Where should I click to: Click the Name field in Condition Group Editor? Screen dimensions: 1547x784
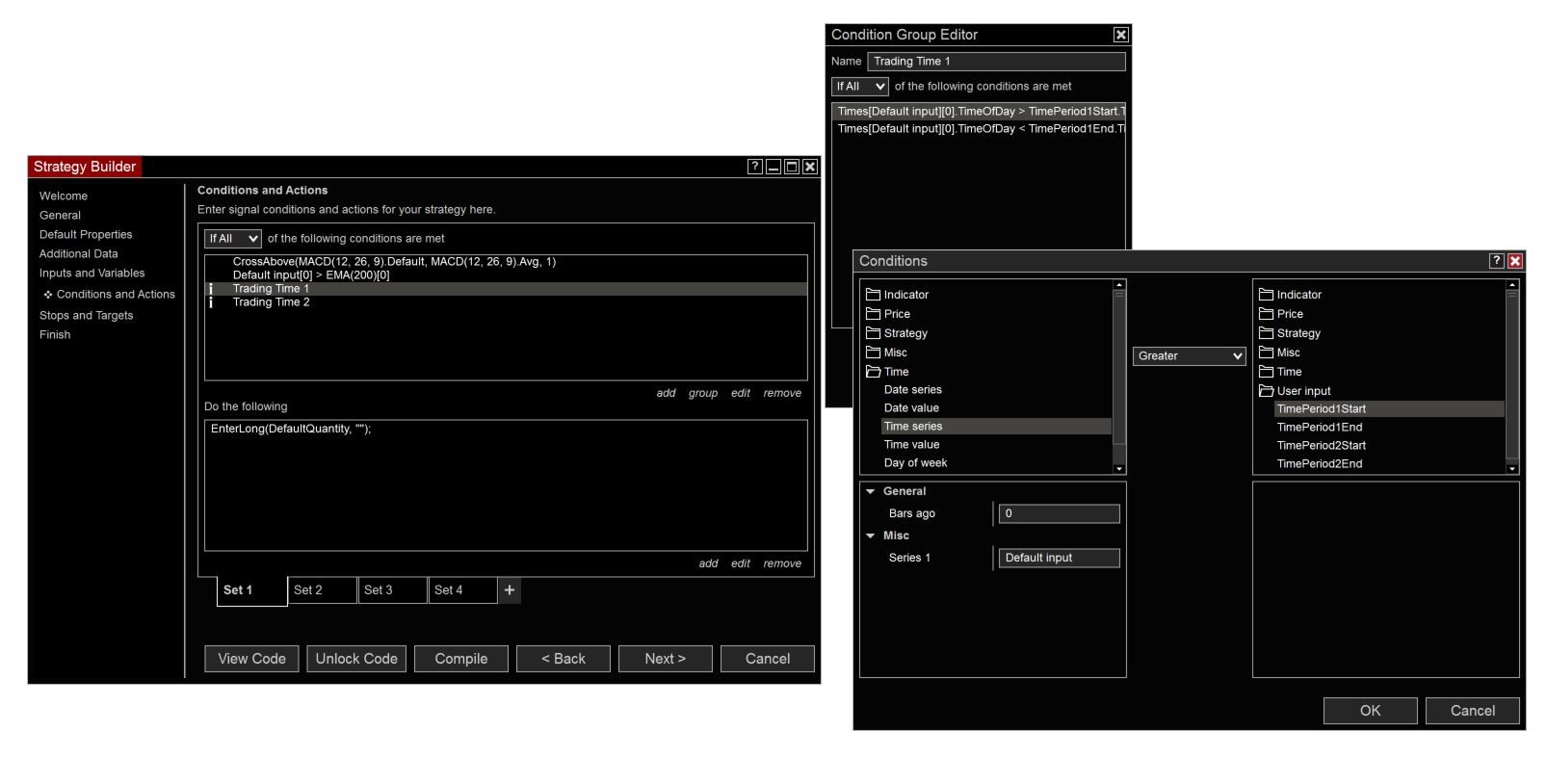pos(997,62)
